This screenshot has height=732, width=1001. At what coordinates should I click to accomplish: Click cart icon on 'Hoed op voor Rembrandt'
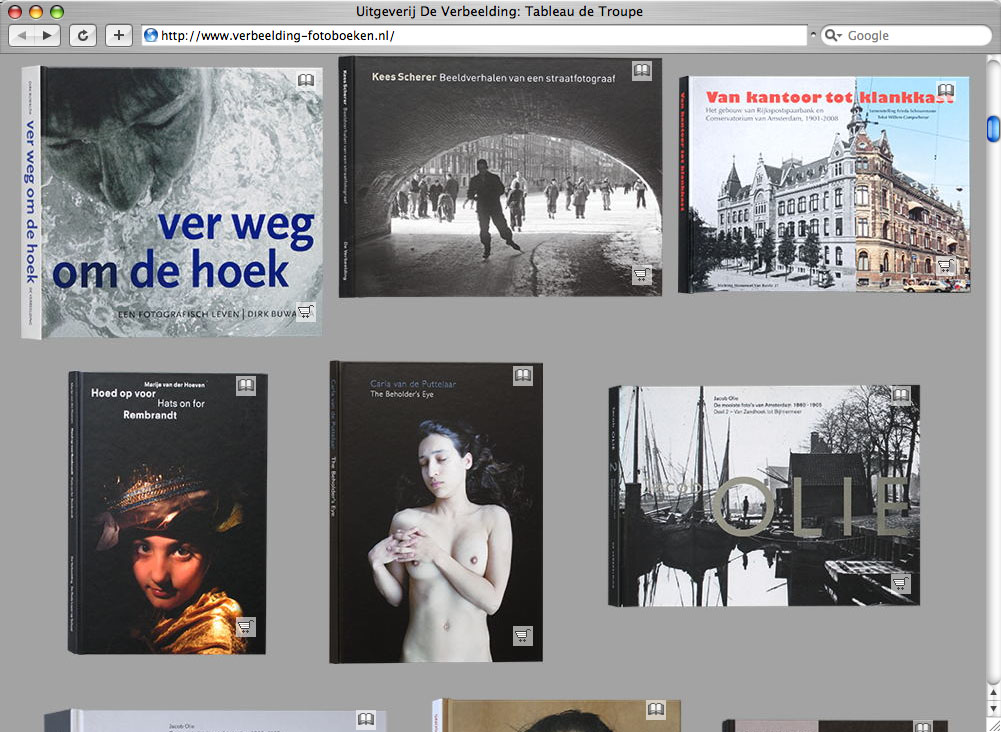[x=245, y=627]
